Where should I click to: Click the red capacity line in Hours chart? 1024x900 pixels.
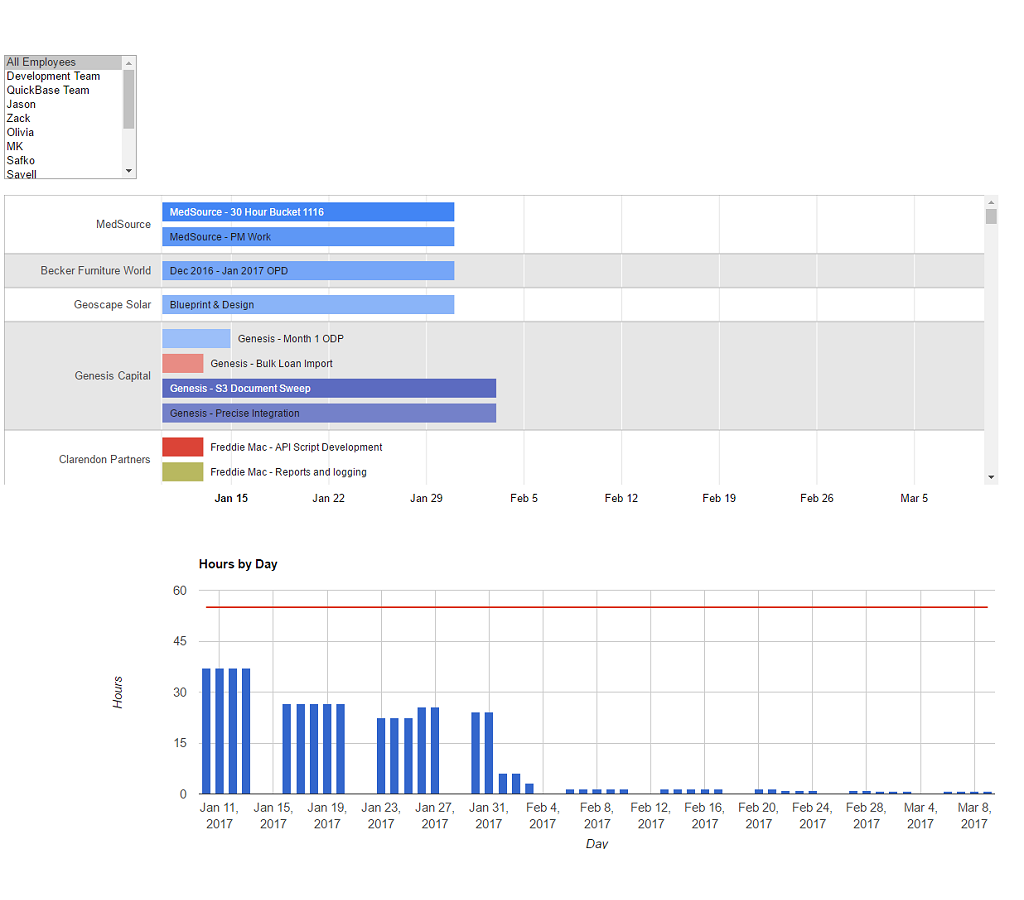[597, 607]
